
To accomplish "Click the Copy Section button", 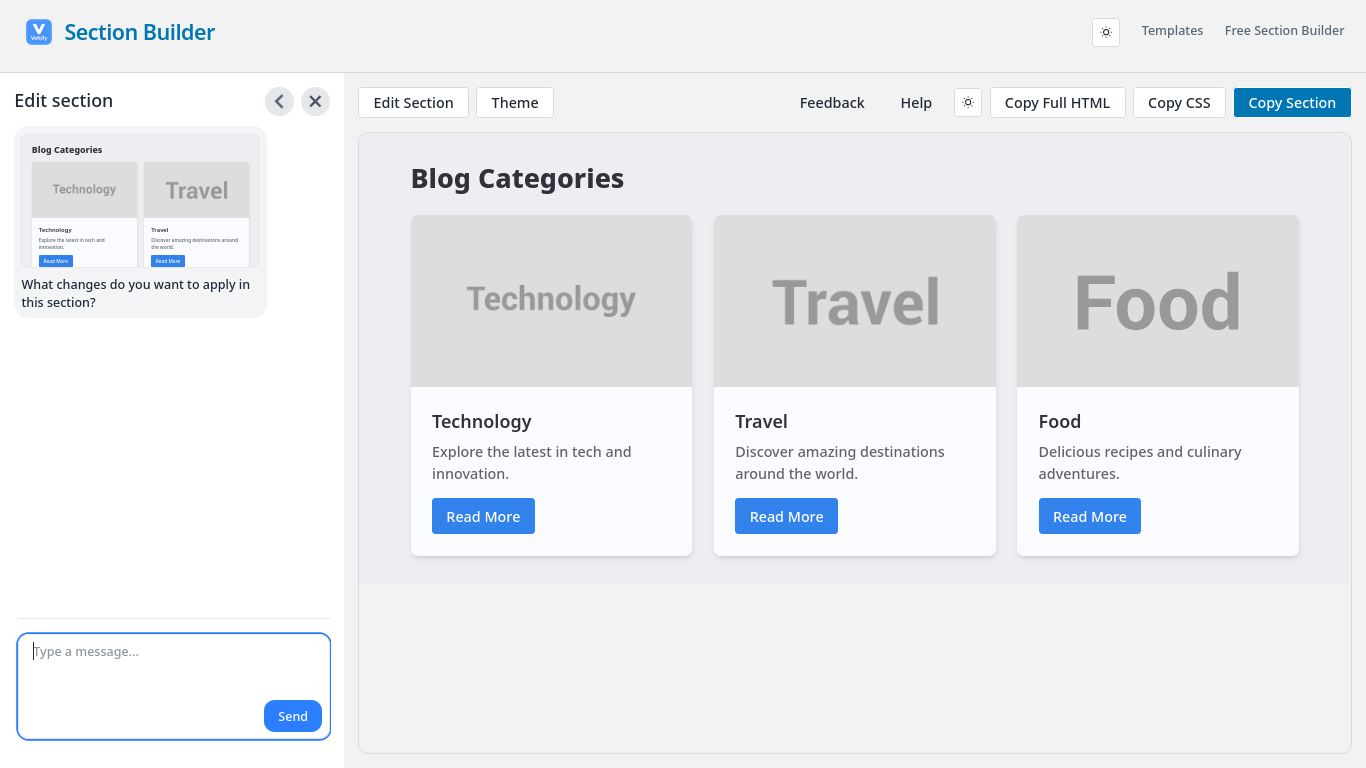I will click(1292, 103).
